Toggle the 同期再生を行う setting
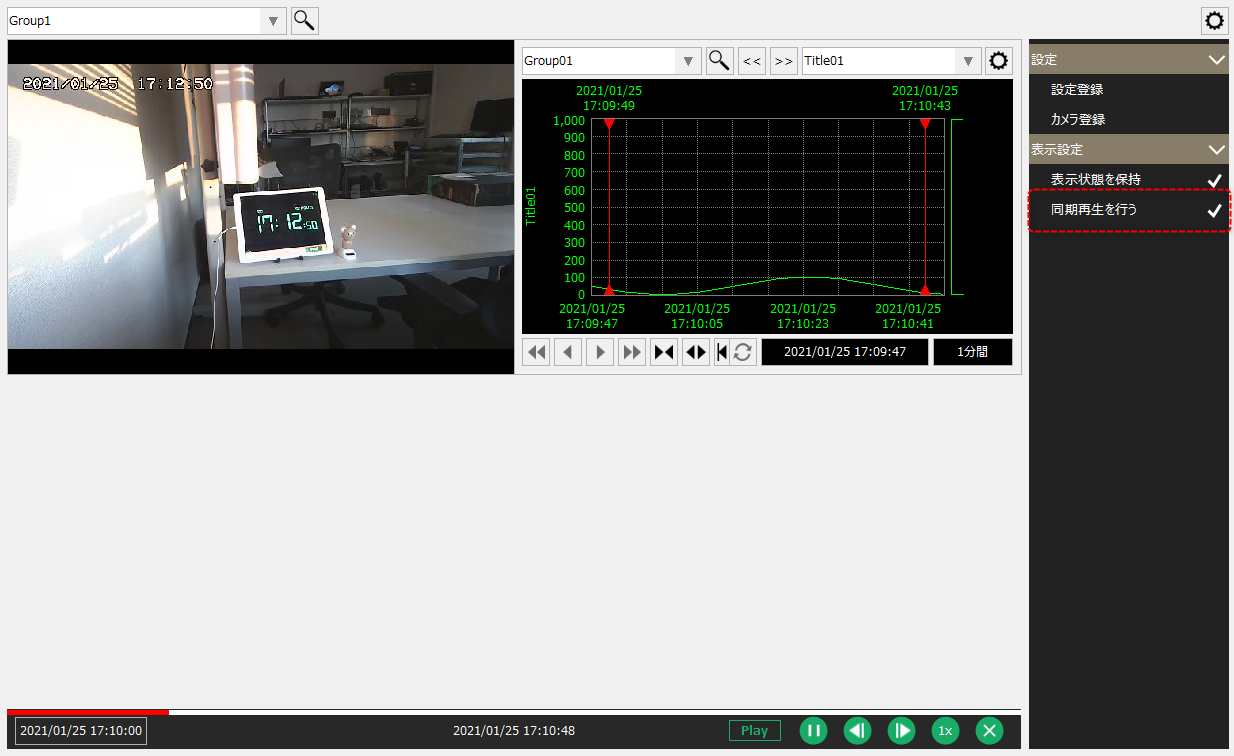This screenshot has height=756, width=1234. click(1128, 210)
